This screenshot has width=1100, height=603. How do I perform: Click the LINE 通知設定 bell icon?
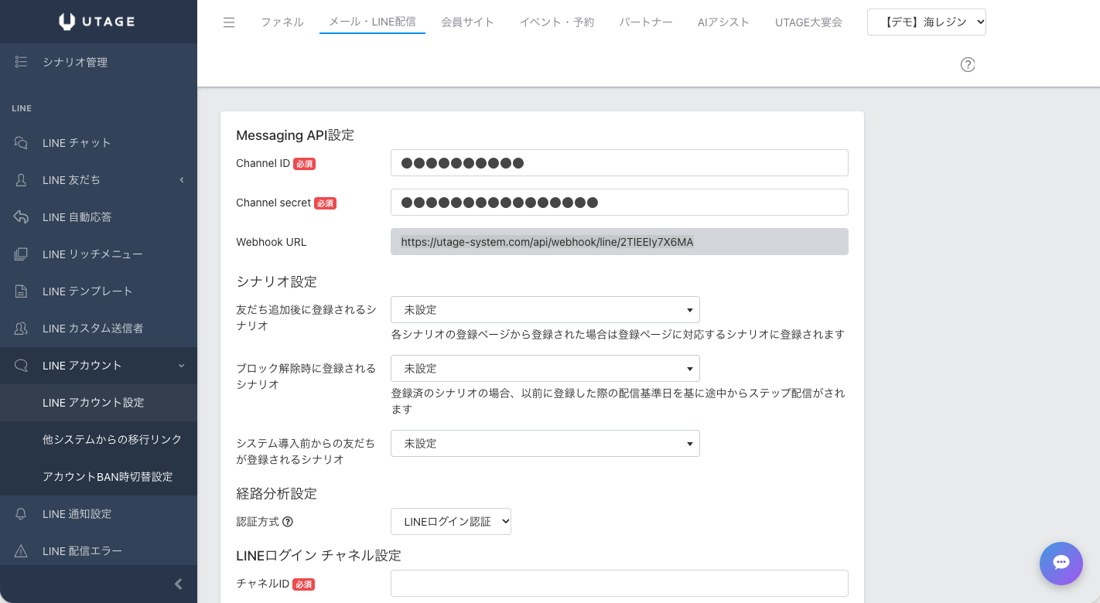pos(21,514)
